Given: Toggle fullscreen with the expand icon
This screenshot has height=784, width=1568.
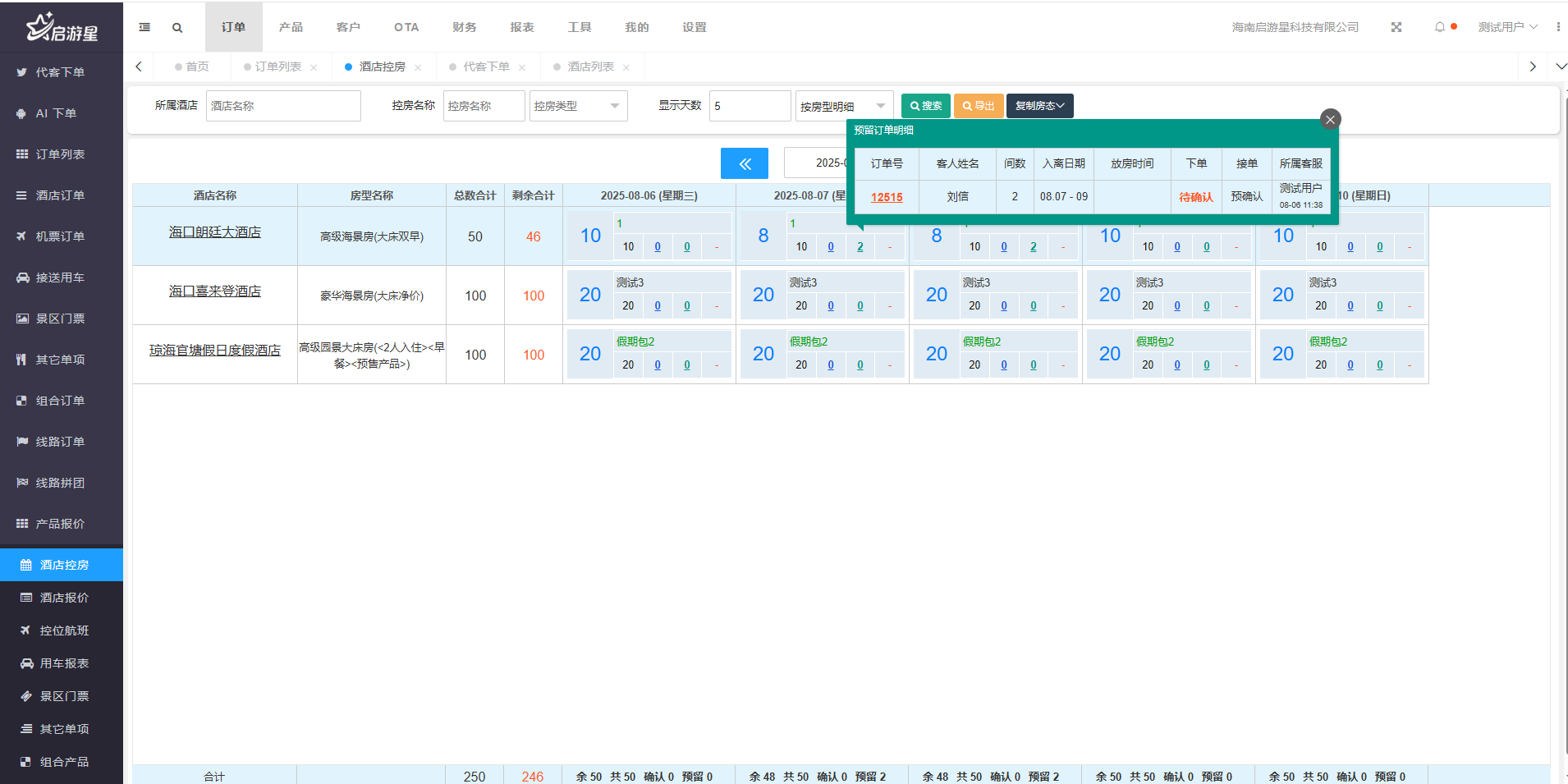Looking at the screenshot, I should (x=1396, y=27).
